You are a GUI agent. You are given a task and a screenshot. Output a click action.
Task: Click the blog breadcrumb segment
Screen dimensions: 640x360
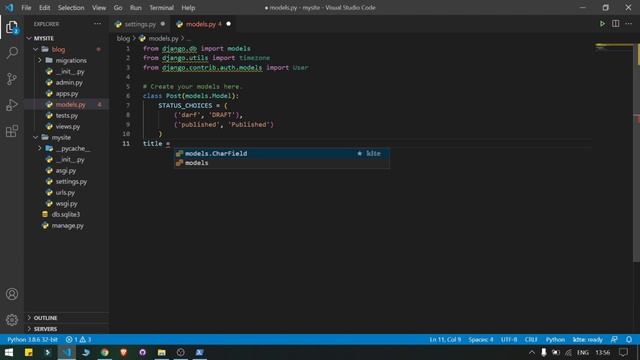[123, 38]
